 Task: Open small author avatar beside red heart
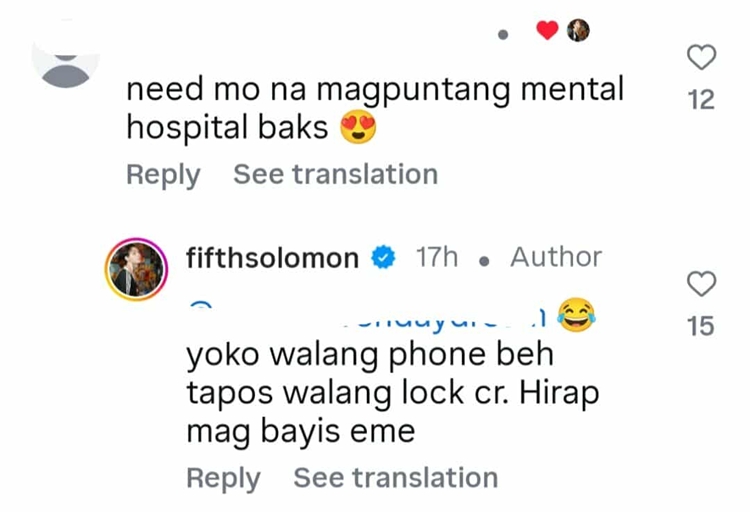(578, 31)
